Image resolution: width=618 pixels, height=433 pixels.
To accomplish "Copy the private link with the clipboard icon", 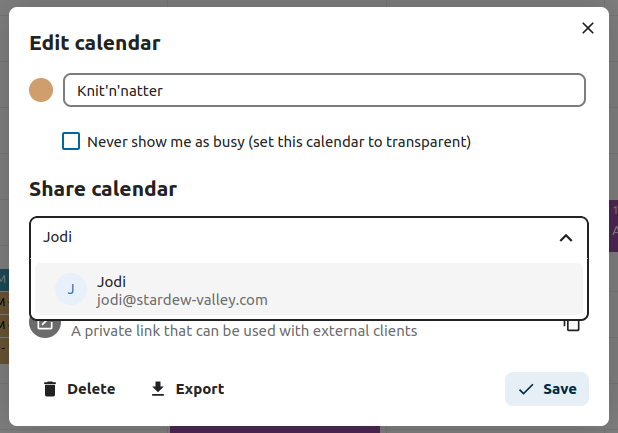I will (x=571, y=324).
